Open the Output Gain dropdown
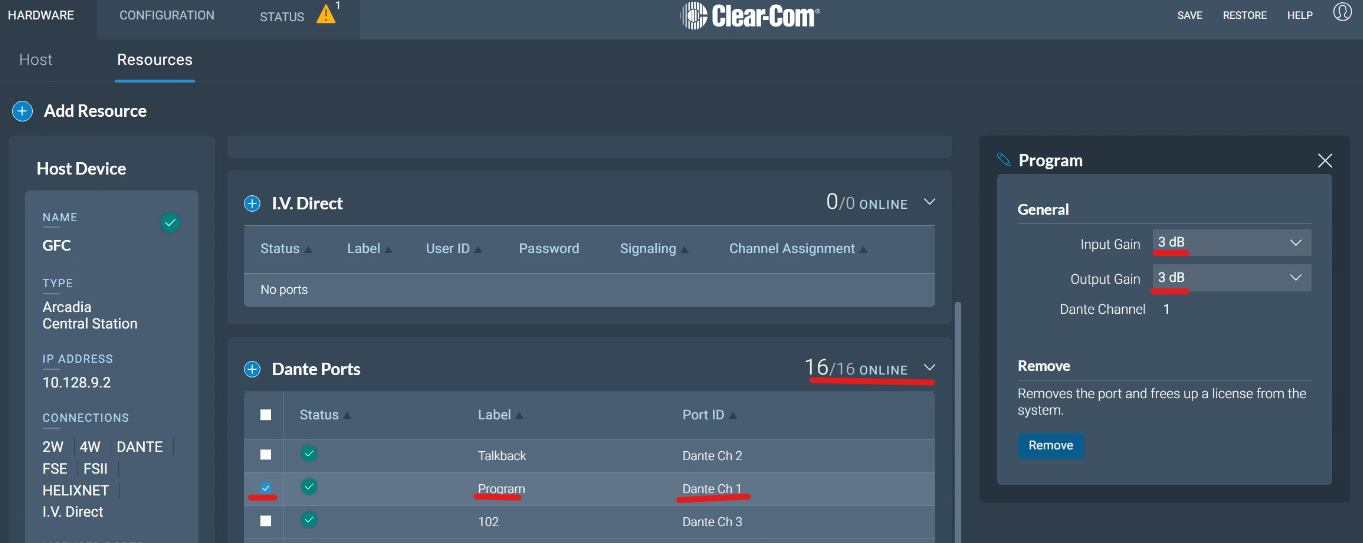This screenshot has width=1363, height=543. [1231, 277]
